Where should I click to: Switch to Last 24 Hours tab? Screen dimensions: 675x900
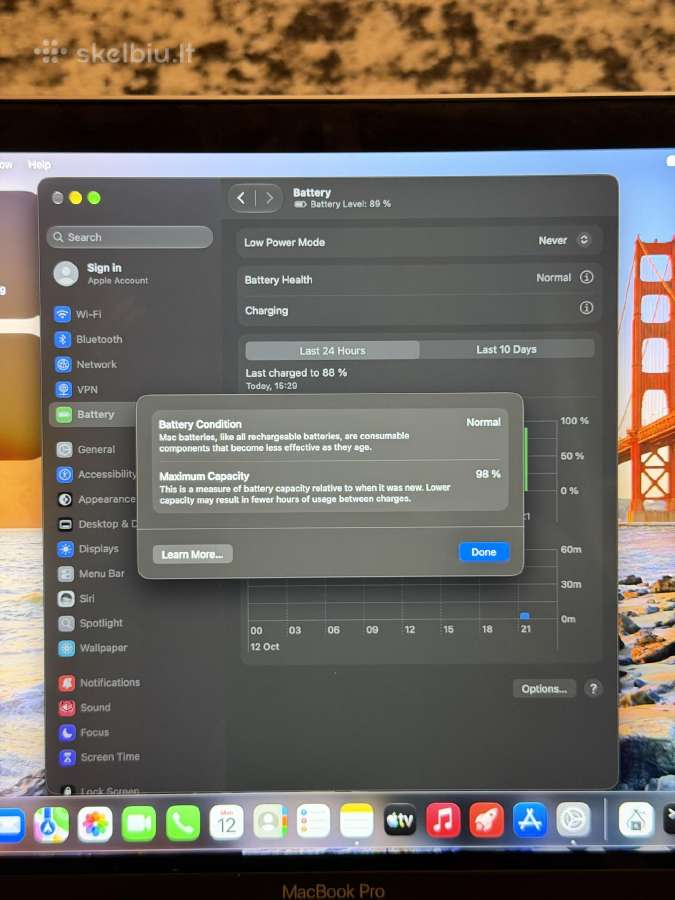pos(332,350)
